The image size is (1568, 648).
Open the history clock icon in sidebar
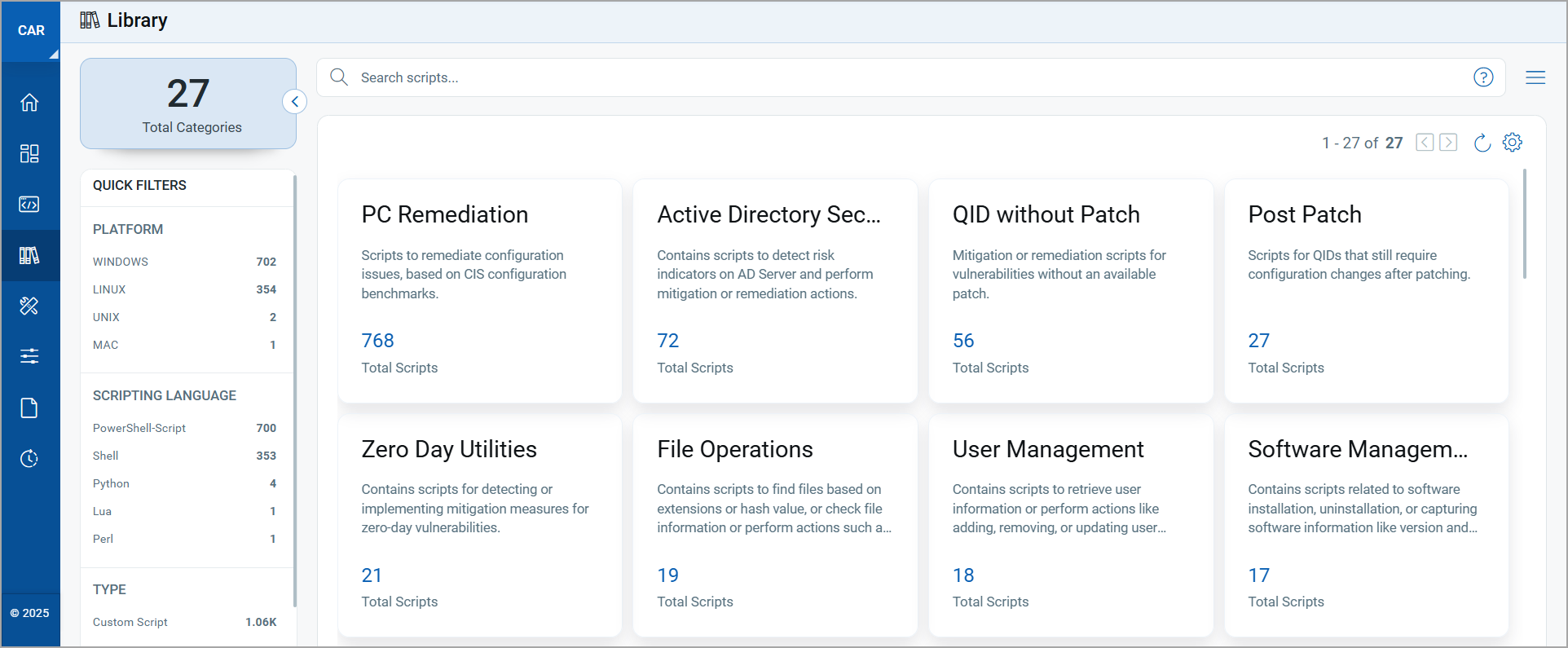tap(29, 458)
